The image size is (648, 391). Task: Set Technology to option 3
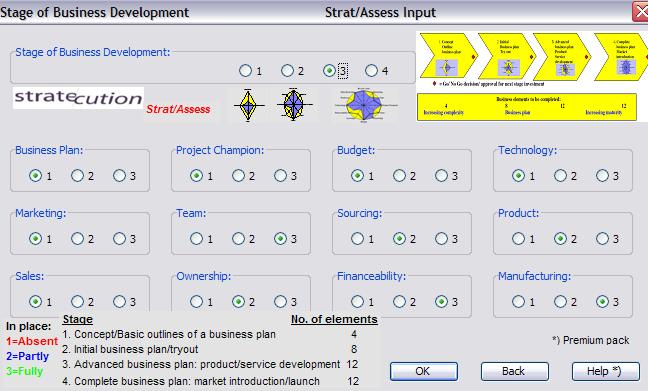coord(602,176)
